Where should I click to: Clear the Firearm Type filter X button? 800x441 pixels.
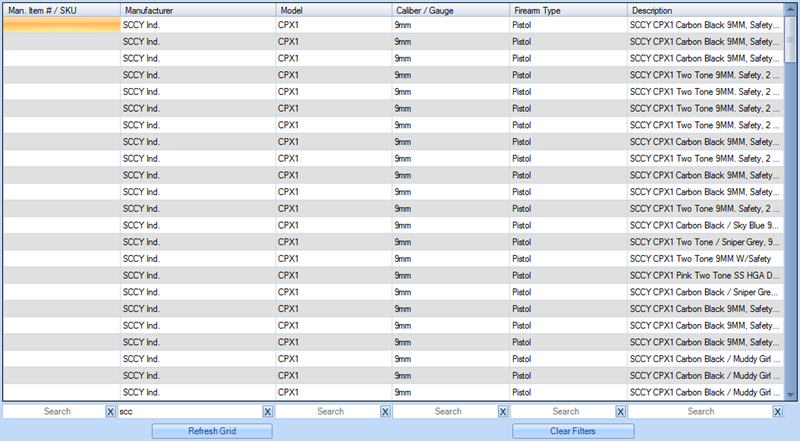pyautogui.click(x=620, y=411)
